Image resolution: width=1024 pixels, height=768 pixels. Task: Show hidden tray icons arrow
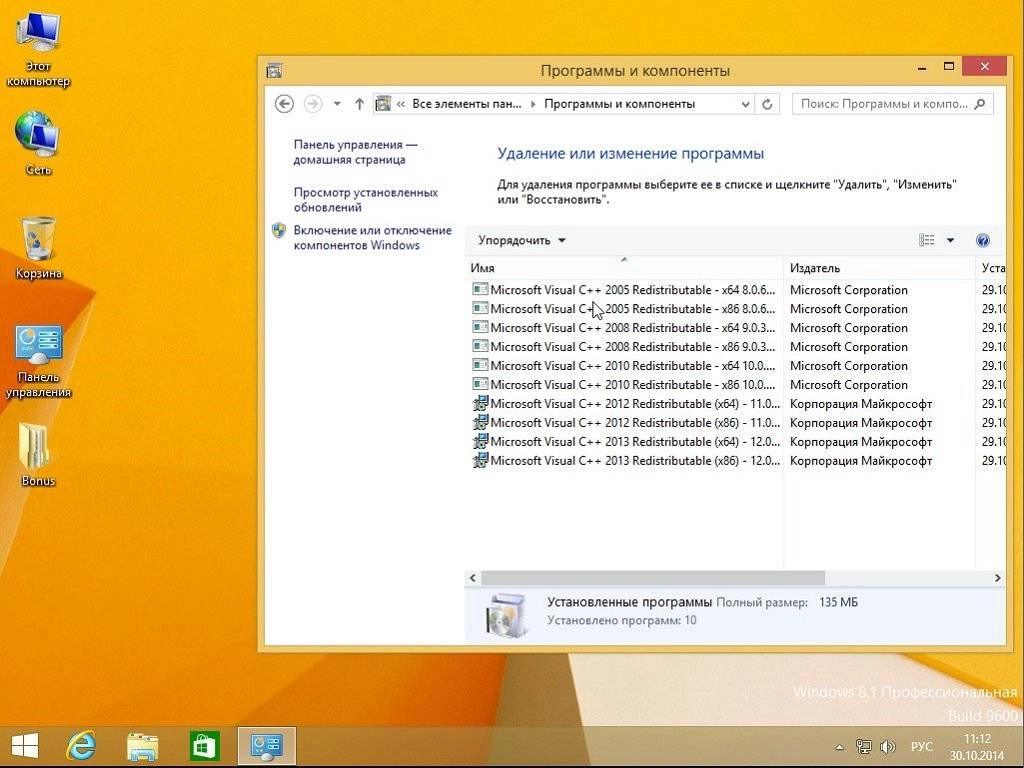[x=840, y=747]
